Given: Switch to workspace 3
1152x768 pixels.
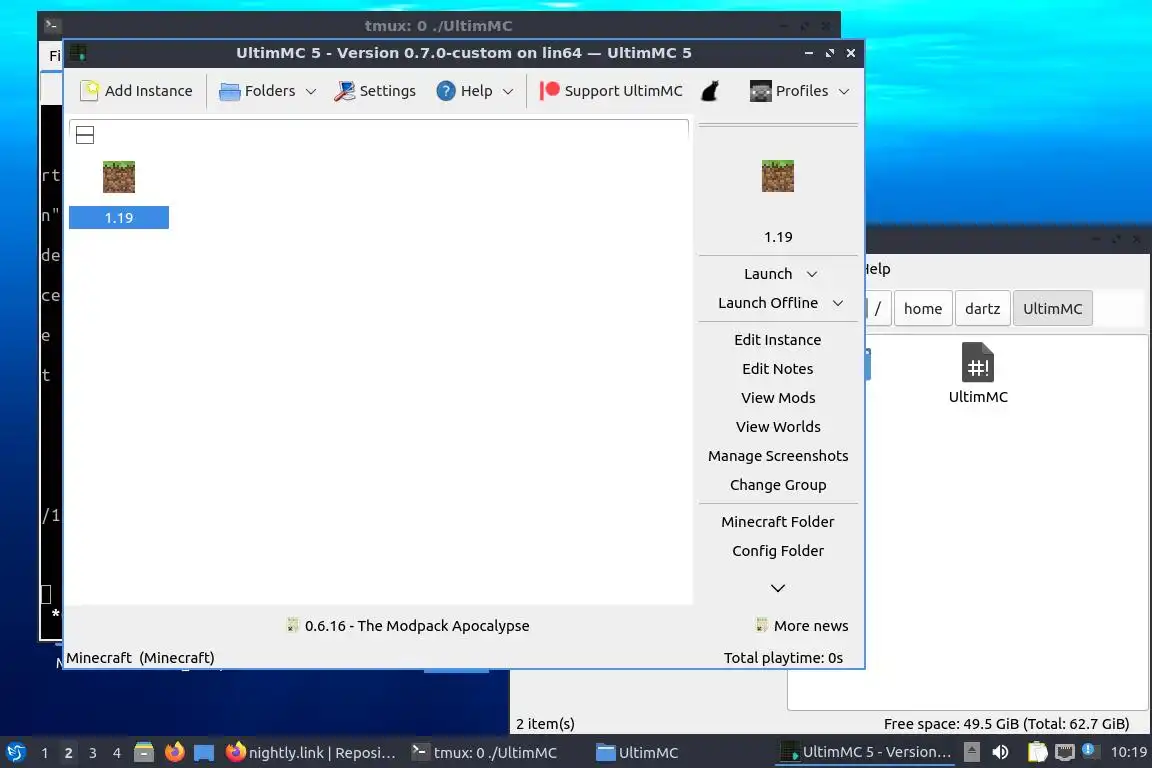Looking at the screenshot, I should (x=93, y=753).
